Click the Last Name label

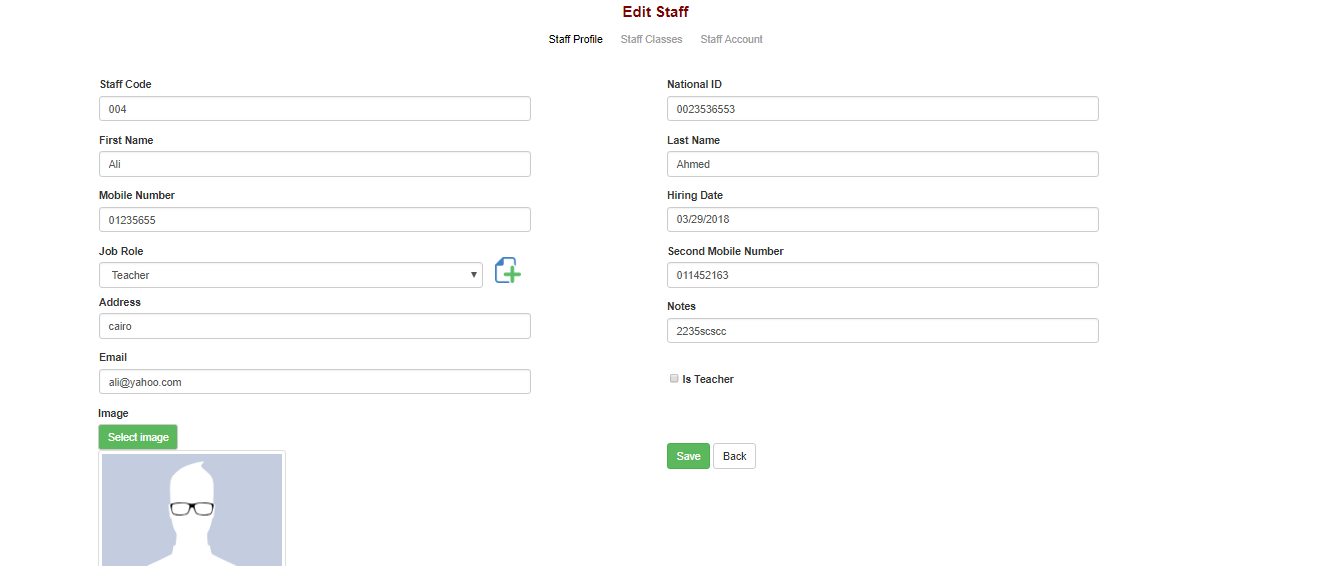[x=693, y=140]
